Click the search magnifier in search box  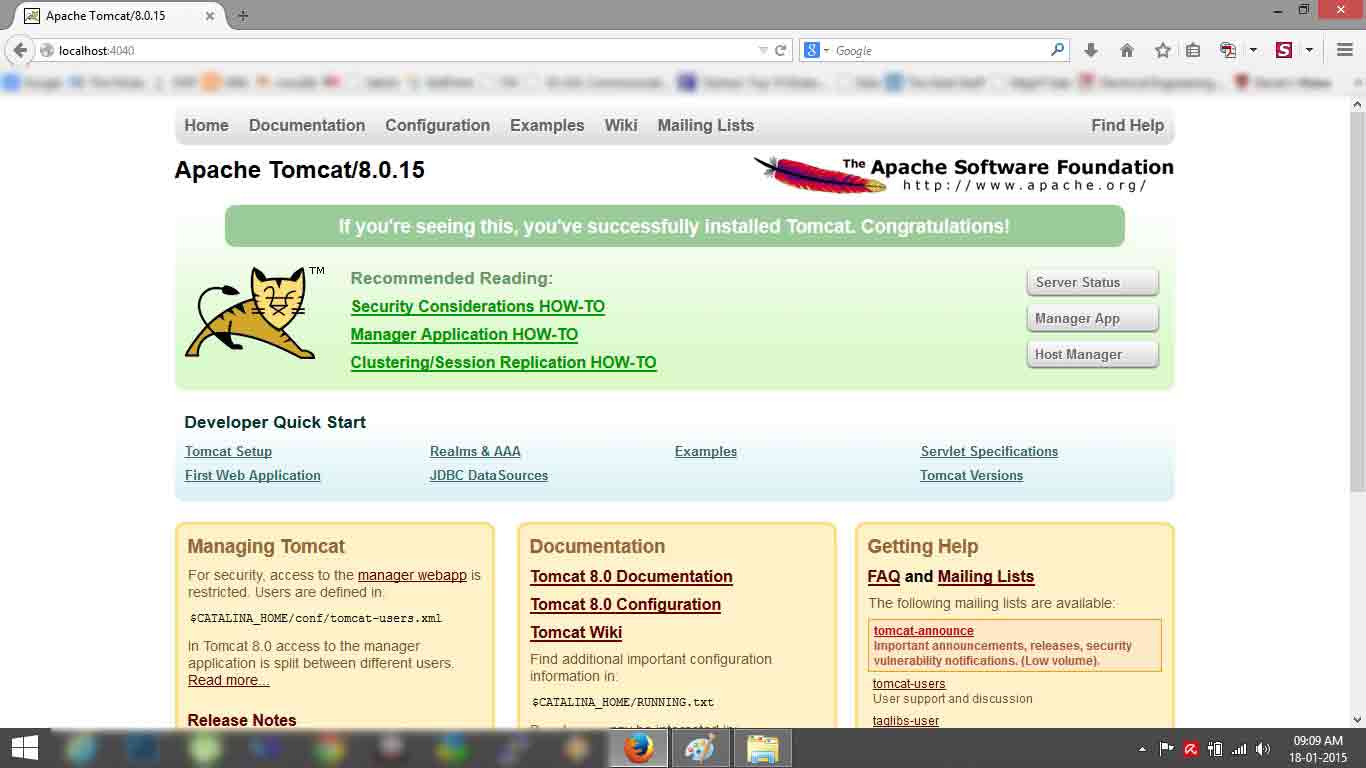pos(1058,50)
